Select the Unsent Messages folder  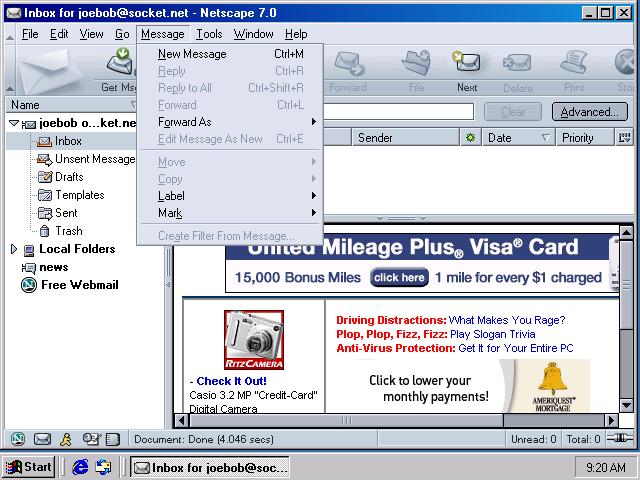click(x=86, y=159)
